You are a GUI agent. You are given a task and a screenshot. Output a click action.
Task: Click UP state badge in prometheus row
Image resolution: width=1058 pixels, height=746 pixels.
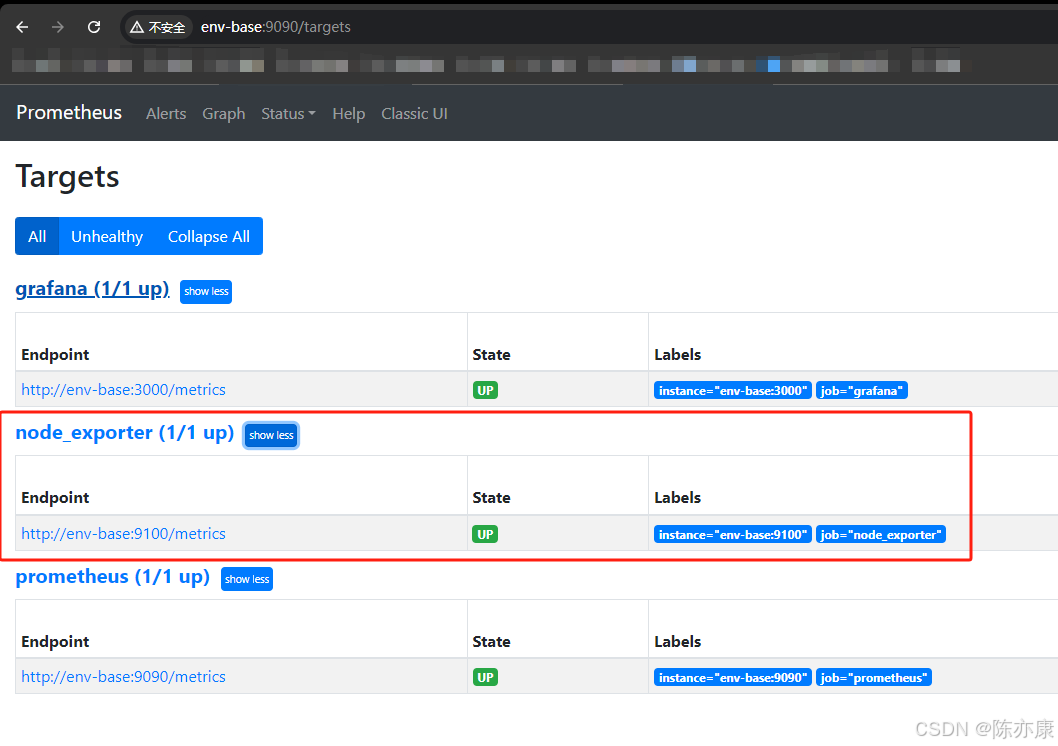click(x=485, y=677)
